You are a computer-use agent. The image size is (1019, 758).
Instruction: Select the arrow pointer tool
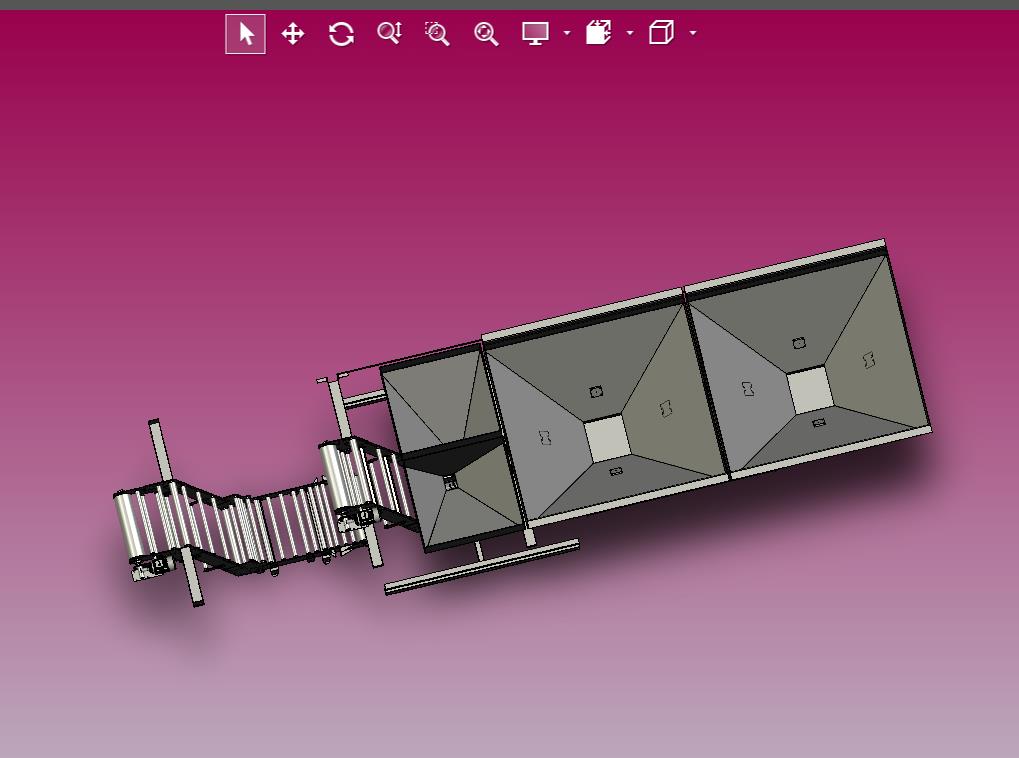click(245, 34)
